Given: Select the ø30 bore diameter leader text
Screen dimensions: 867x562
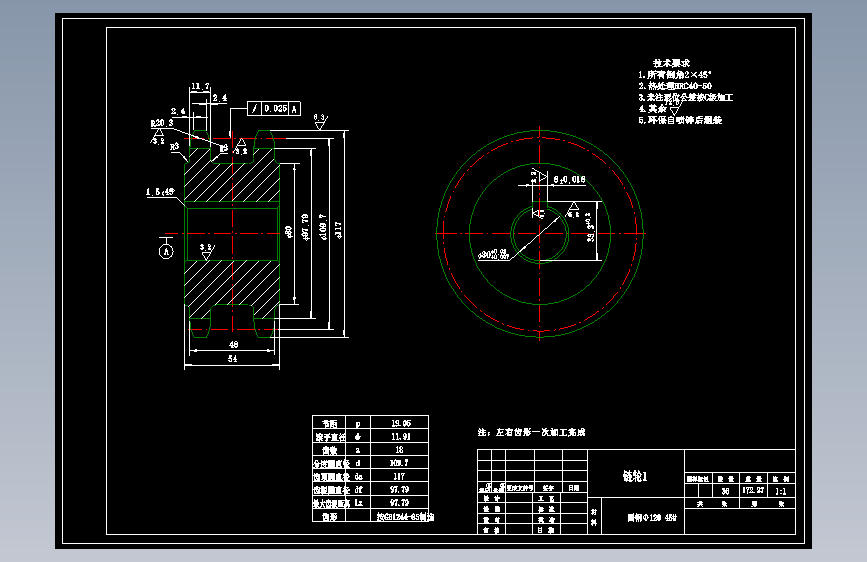Looking at the screenshot, I should [x=493, y=254].
